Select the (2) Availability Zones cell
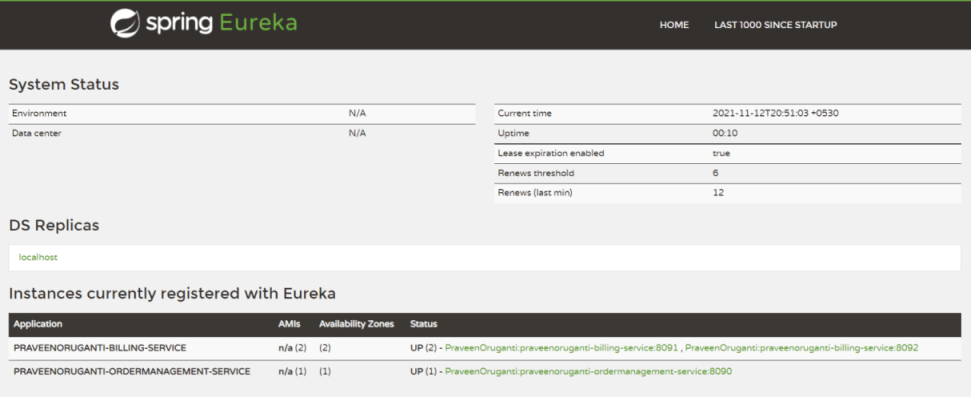Image resolution: width=971 pixels, height=397 pixels. (x=325, y=348)
